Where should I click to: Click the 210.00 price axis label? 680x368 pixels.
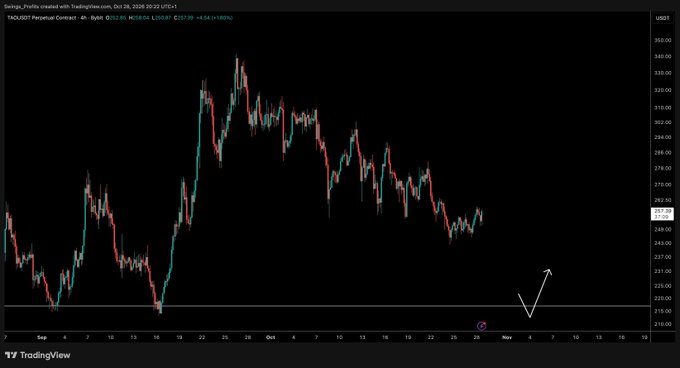(x=662, y=324)
